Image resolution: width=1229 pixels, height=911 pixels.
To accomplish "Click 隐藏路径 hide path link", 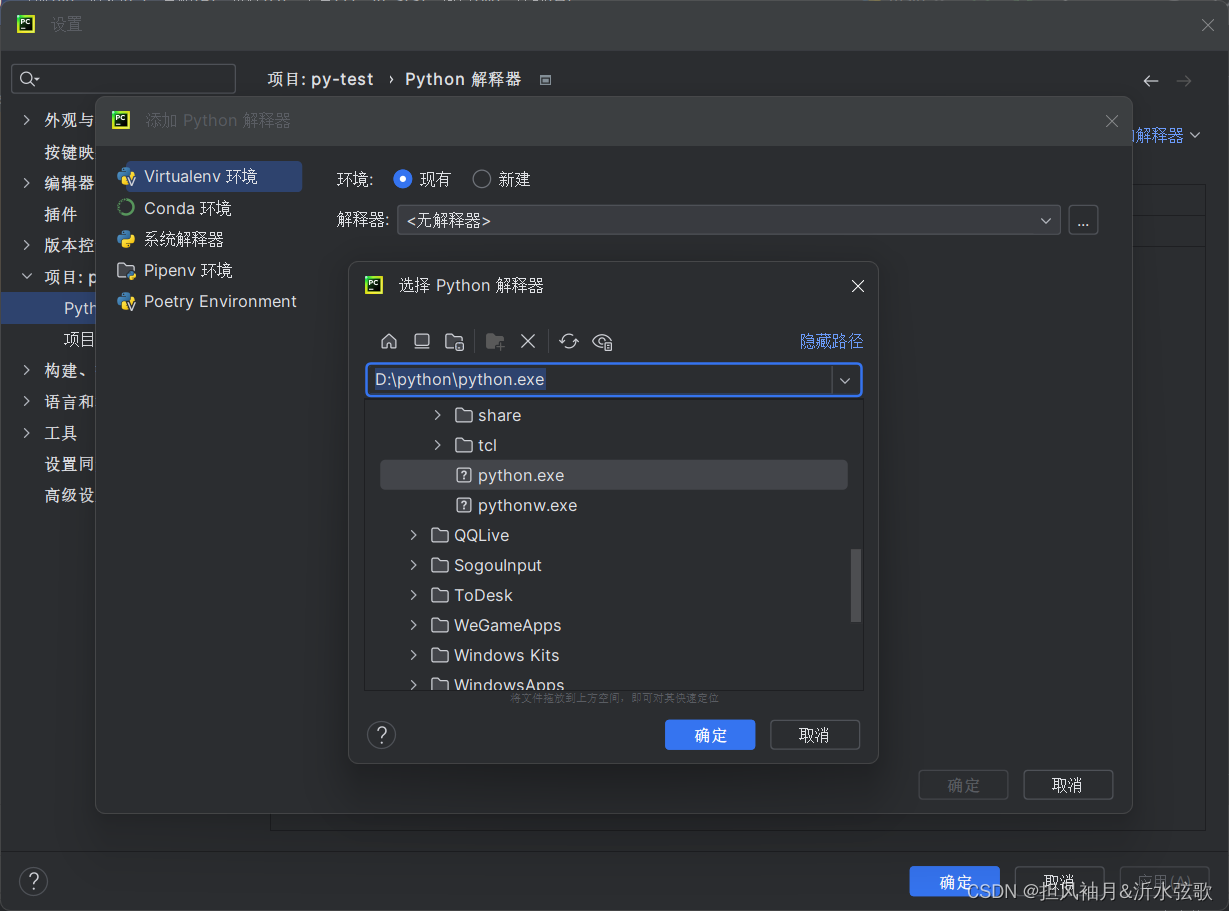I will coord(831,341).
